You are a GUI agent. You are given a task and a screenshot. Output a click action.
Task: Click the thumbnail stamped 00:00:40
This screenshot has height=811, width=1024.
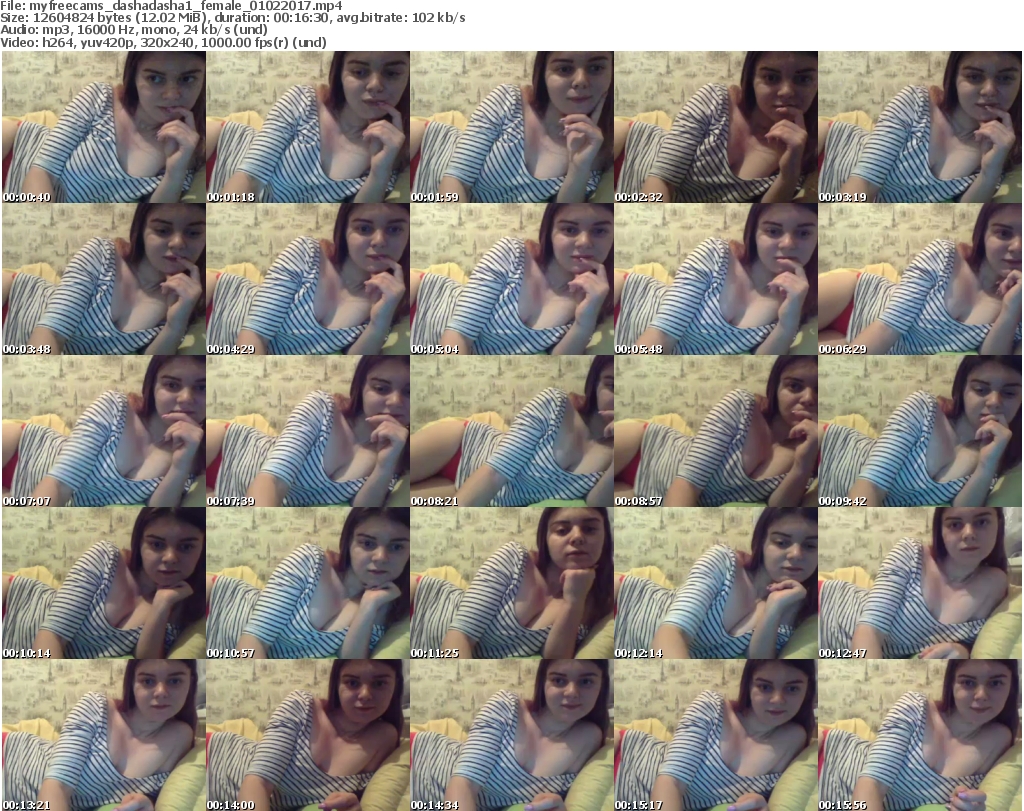(x=104, y=127)
